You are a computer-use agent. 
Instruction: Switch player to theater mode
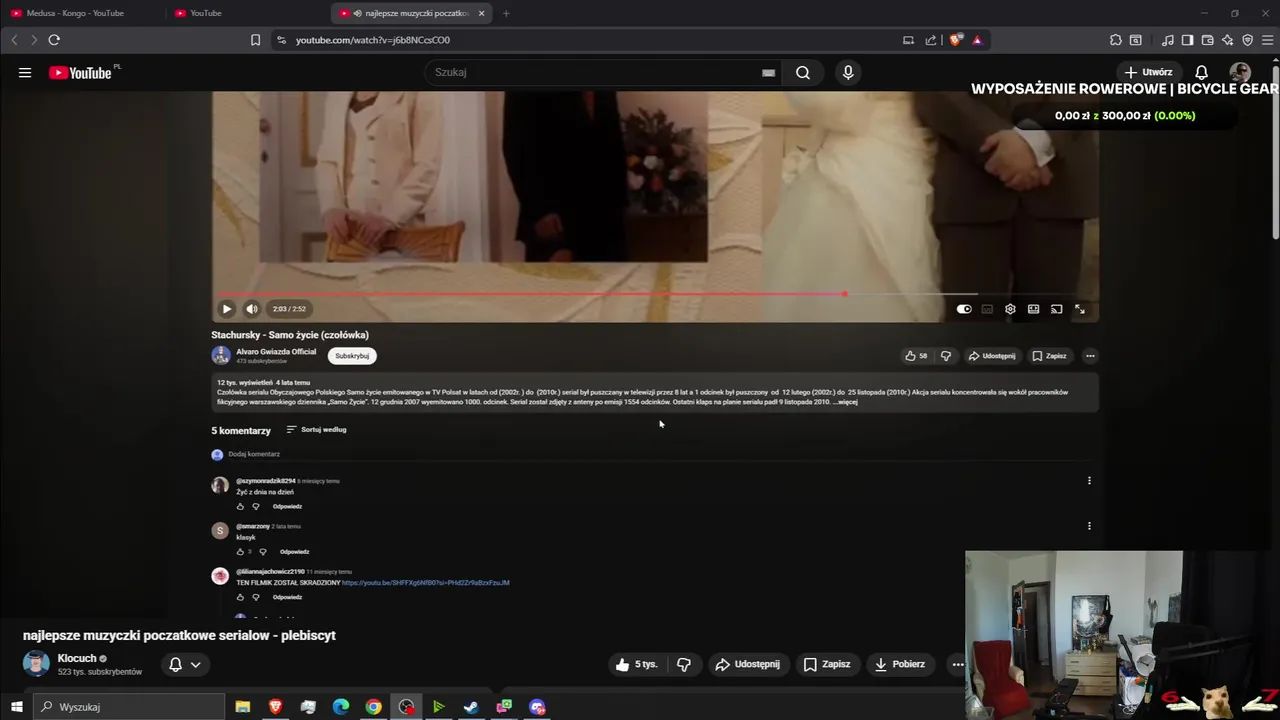coord(1033,309)
